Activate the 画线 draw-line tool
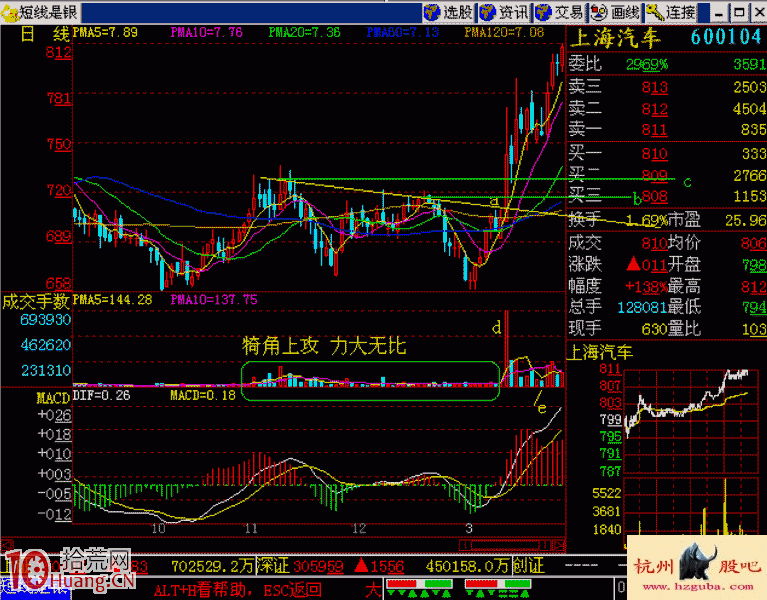767x600 pixels. click(616, 12)
